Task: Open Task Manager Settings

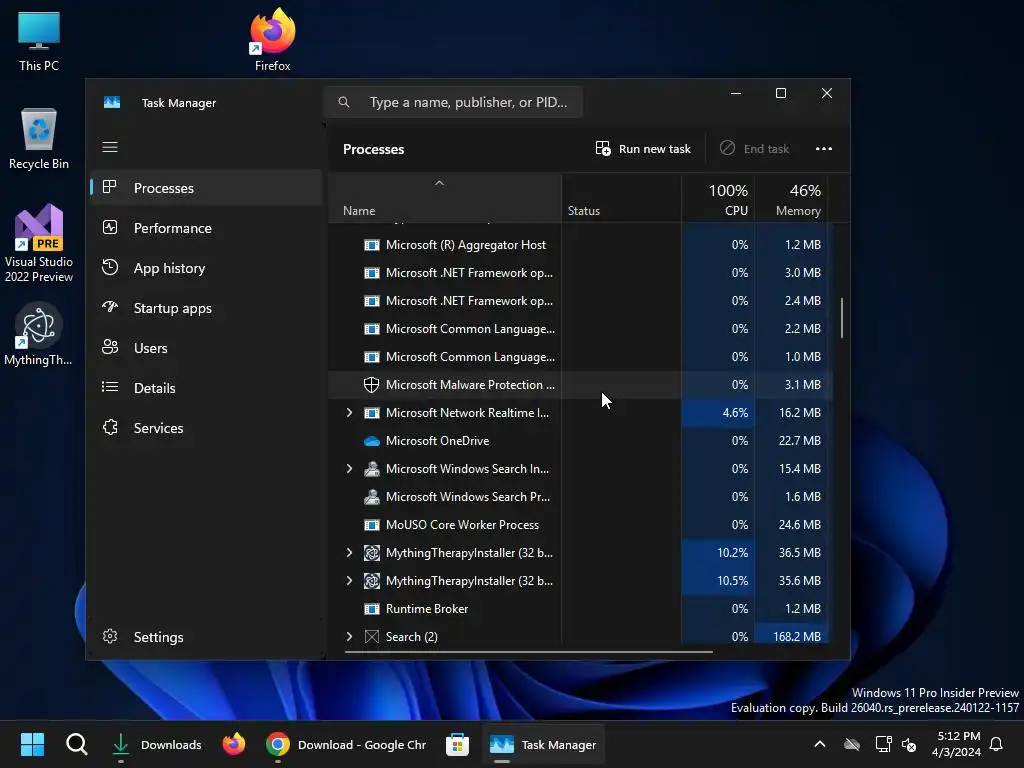Action: [x=206, y=637]
